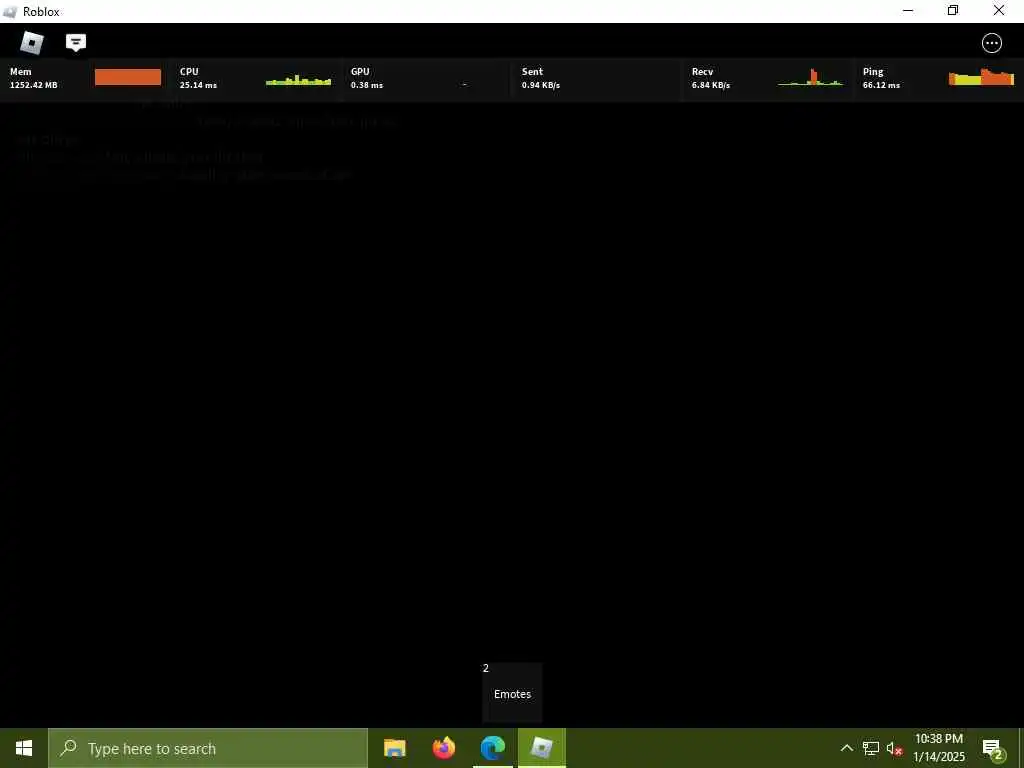Open the Recv network stat panel
This screenshot has height=768, width=1024.
[x=767, y=78]
